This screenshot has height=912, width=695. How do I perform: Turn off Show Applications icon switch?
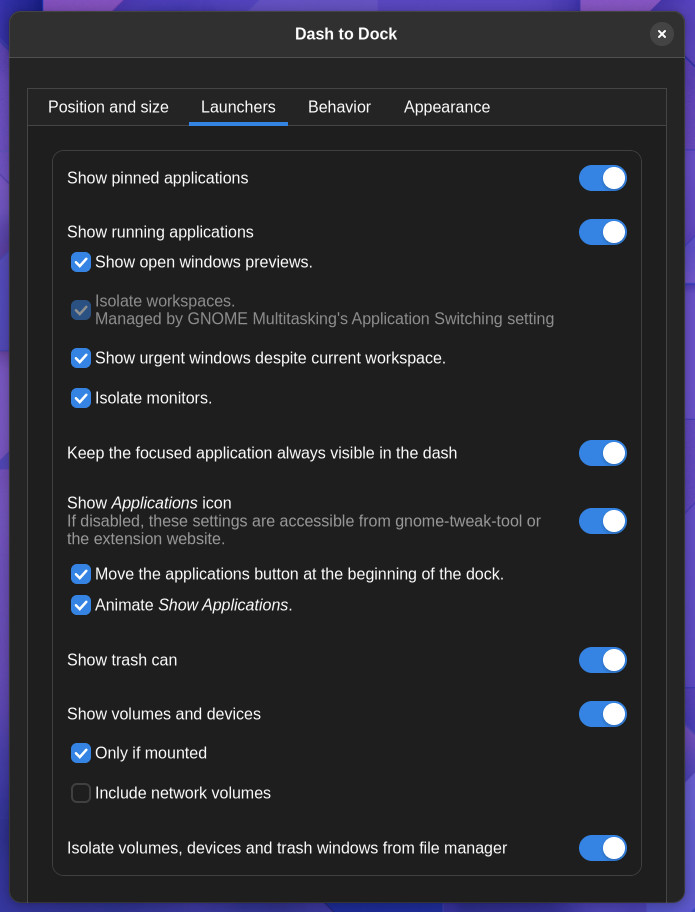pos(602,521)
